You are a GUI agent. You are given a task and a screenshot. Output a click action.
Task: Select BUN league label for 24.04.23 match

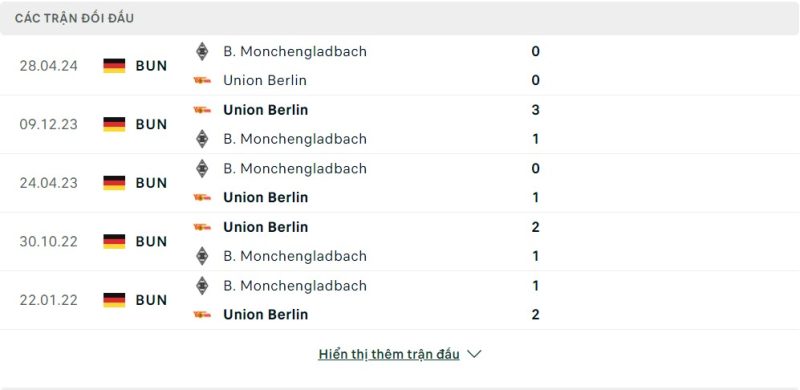point(151,183)
